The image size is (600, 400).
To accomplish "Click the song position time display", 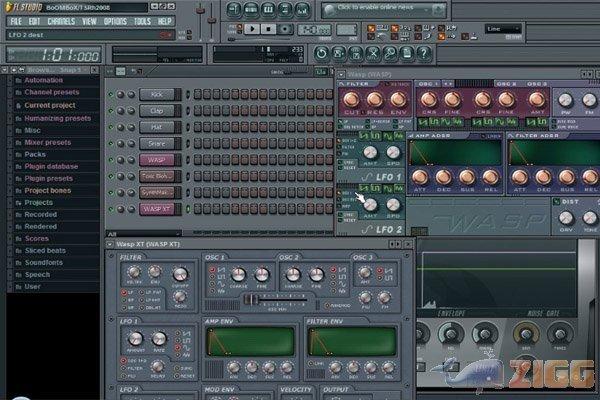I will coord(55,54).
